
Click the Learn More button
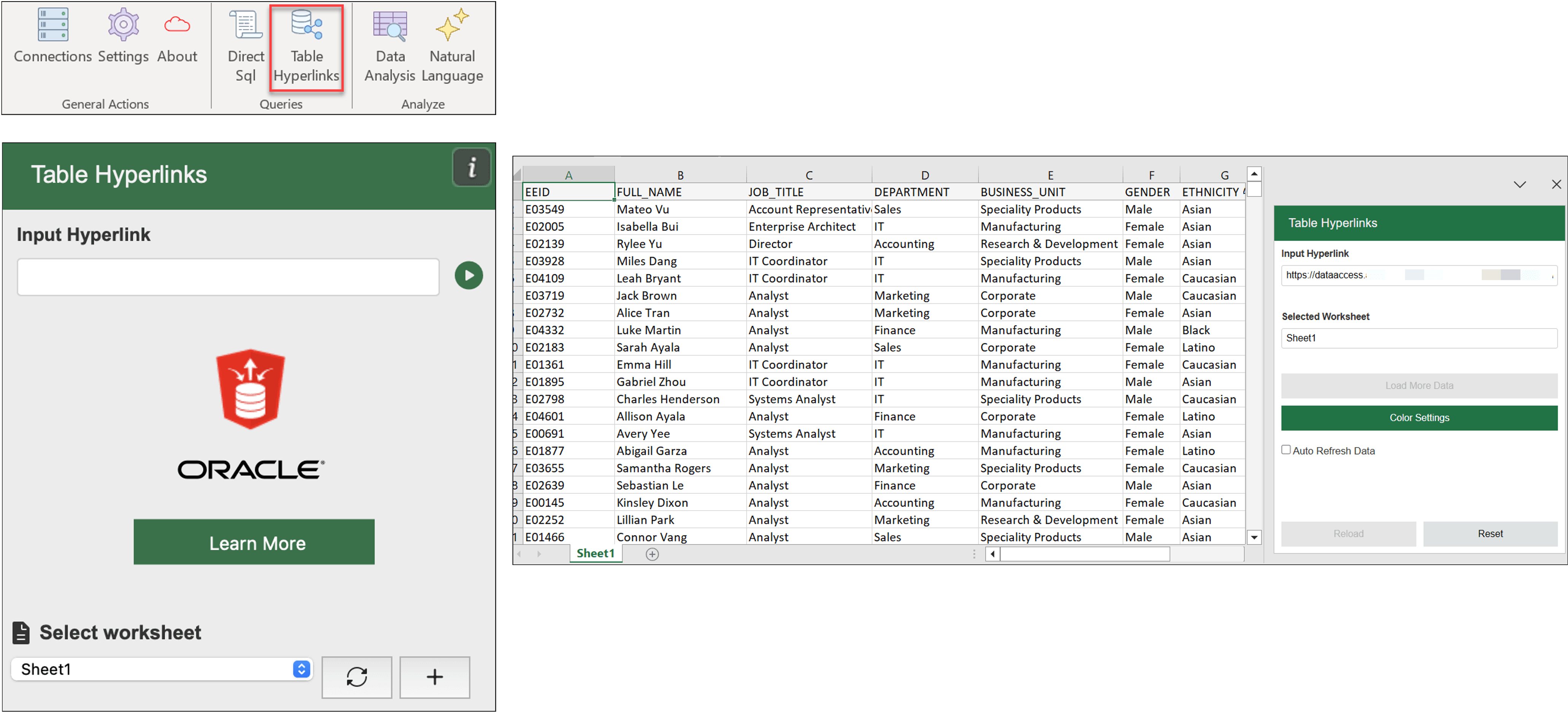coord(254,542)
